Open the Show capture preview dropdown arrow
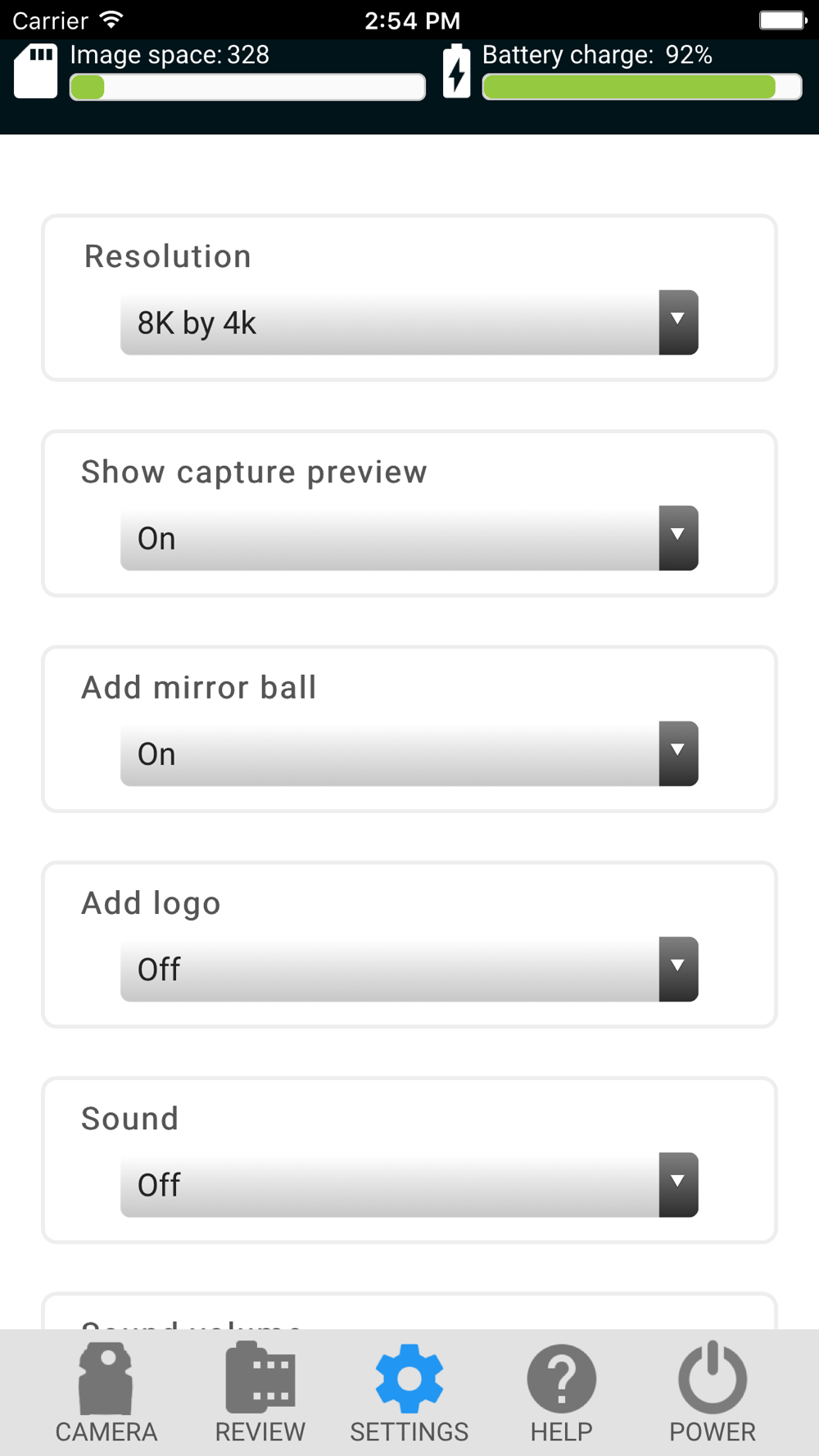The image size is (819, 1456). (678, 538)
